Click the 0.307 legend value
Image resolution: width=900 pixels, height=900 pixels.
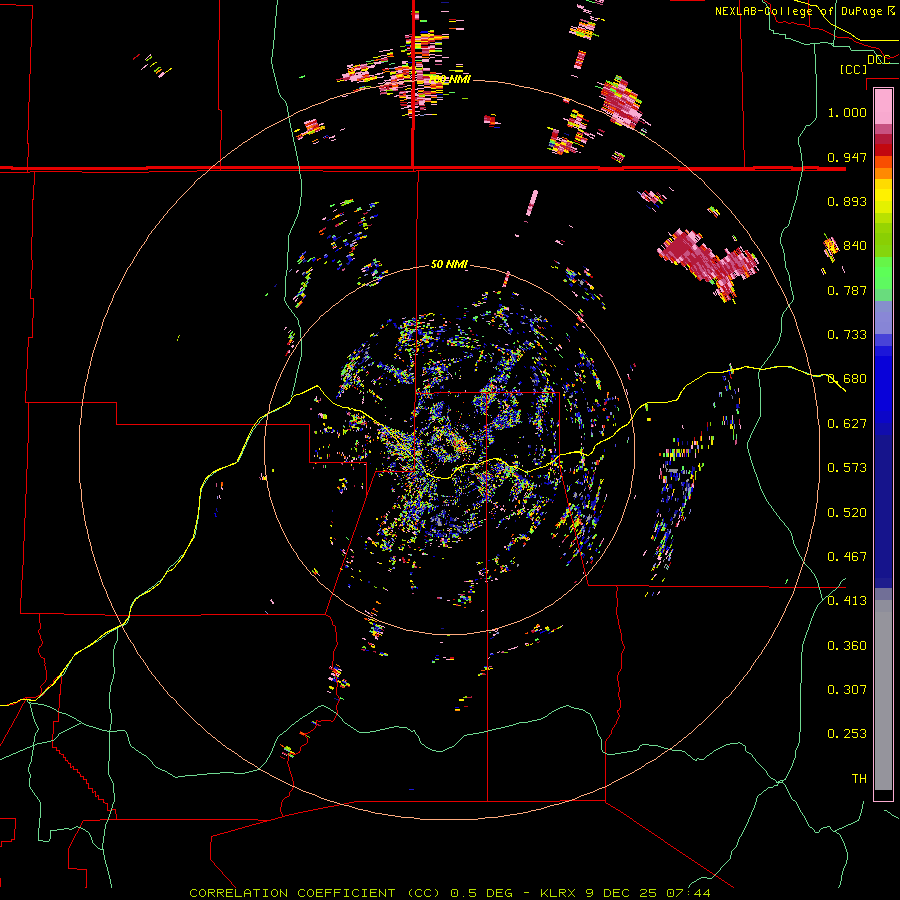847,690
